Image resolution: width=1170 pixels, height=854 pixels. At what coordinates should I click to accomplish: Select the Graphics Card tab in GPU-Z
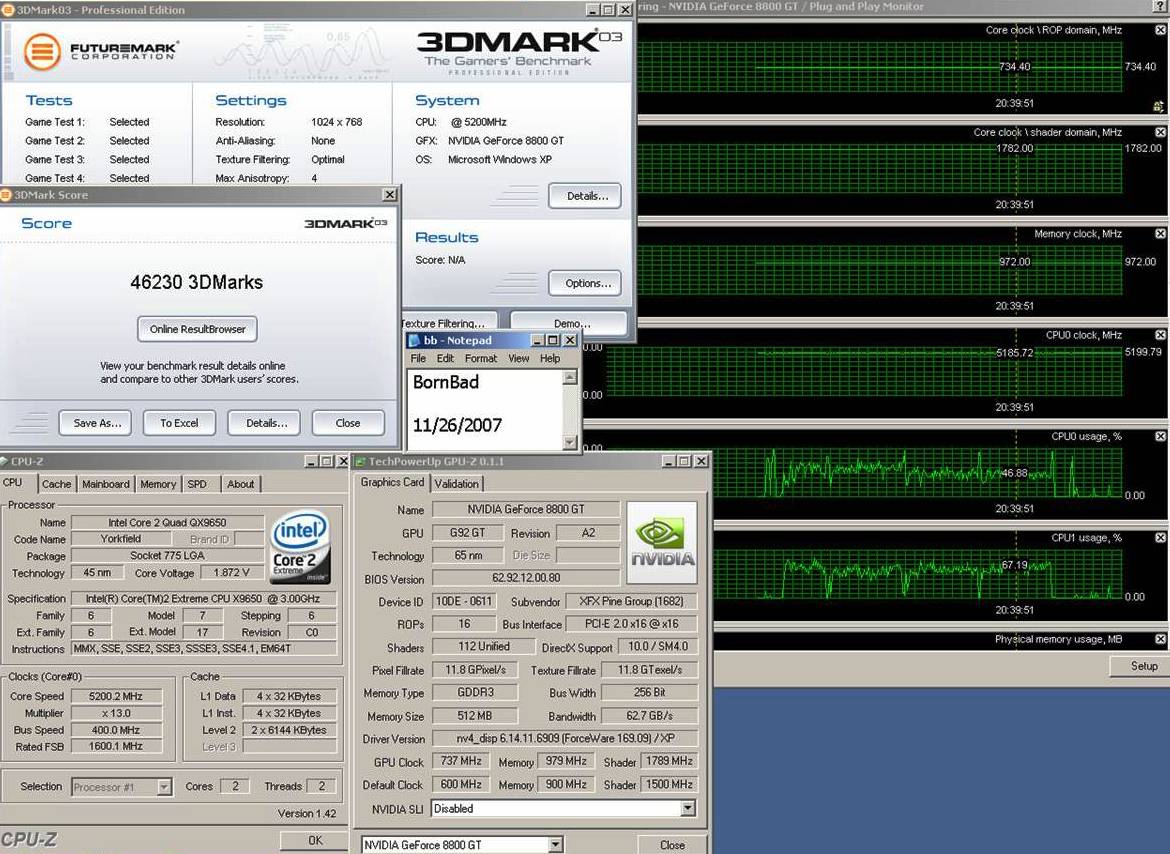tap(392, 483)
